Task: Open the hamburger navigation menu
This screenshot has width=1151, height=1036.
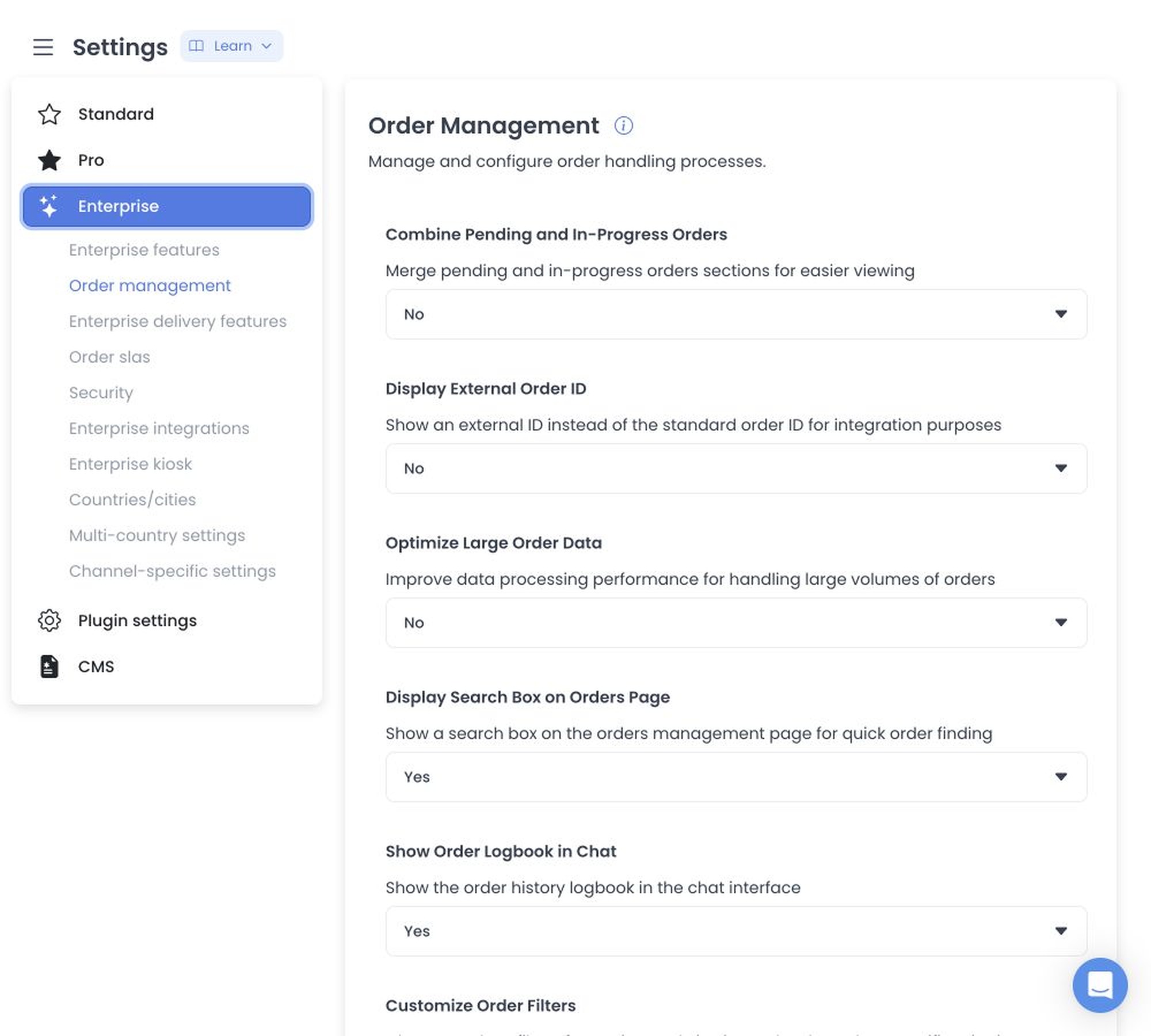Action: click(43, 47)
